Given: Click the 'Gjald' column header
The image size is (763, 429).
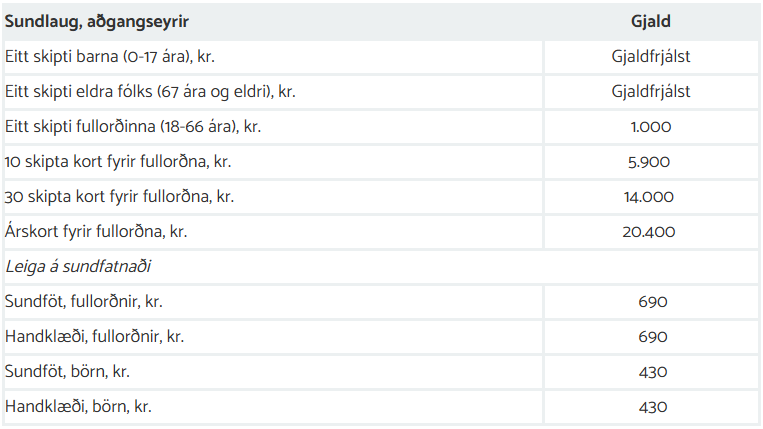Looking at the screenshot, I should click(651, 21).
